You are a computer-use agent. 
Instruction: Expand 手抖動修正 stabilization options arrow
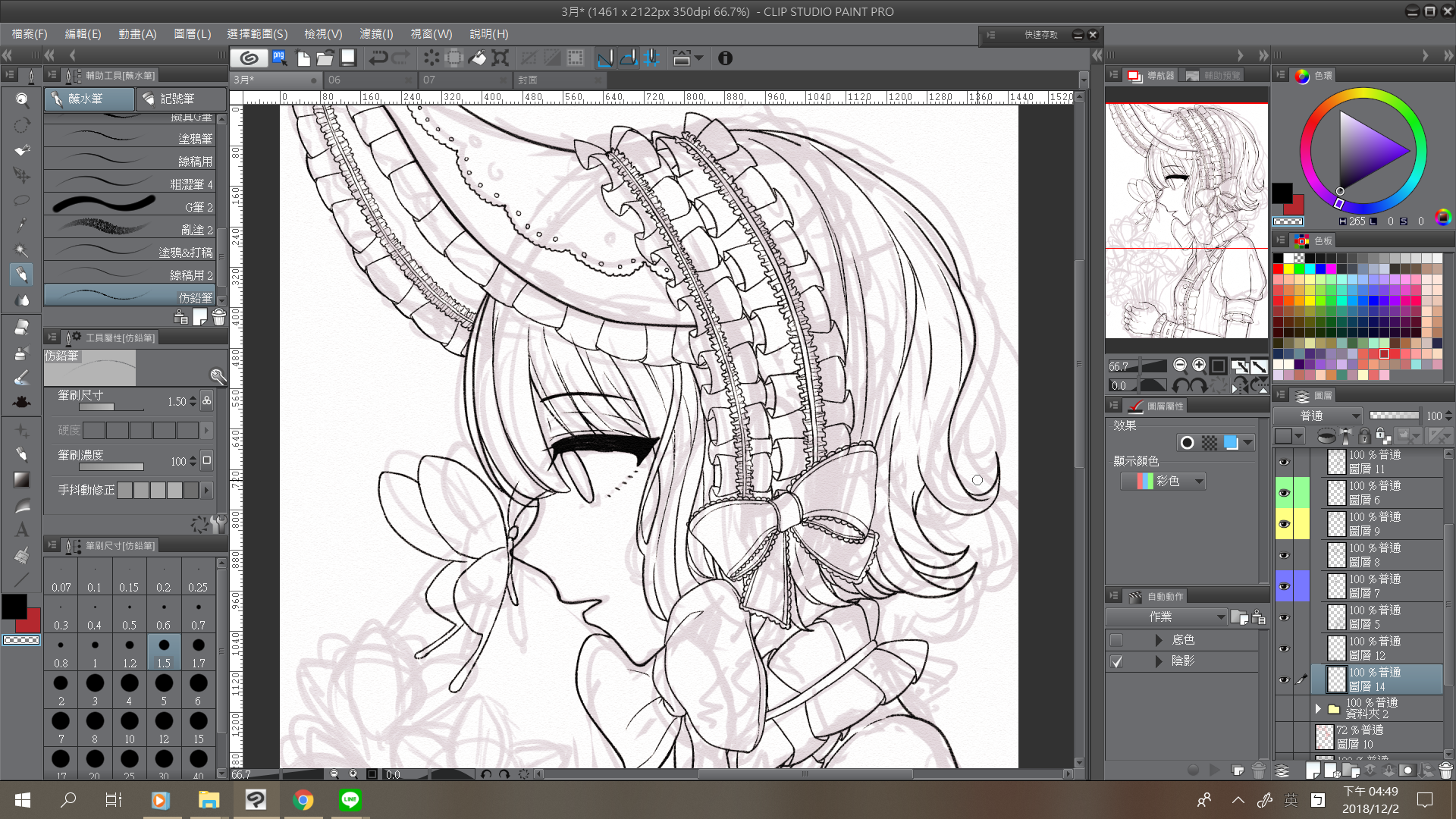[206, 491]
